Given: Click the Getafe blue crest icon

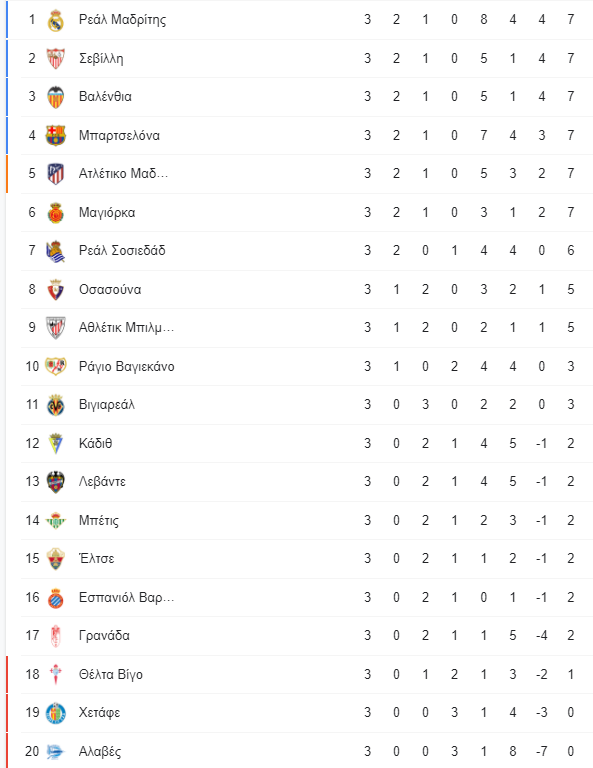Looking at the screenshot, I should (55, 713).
